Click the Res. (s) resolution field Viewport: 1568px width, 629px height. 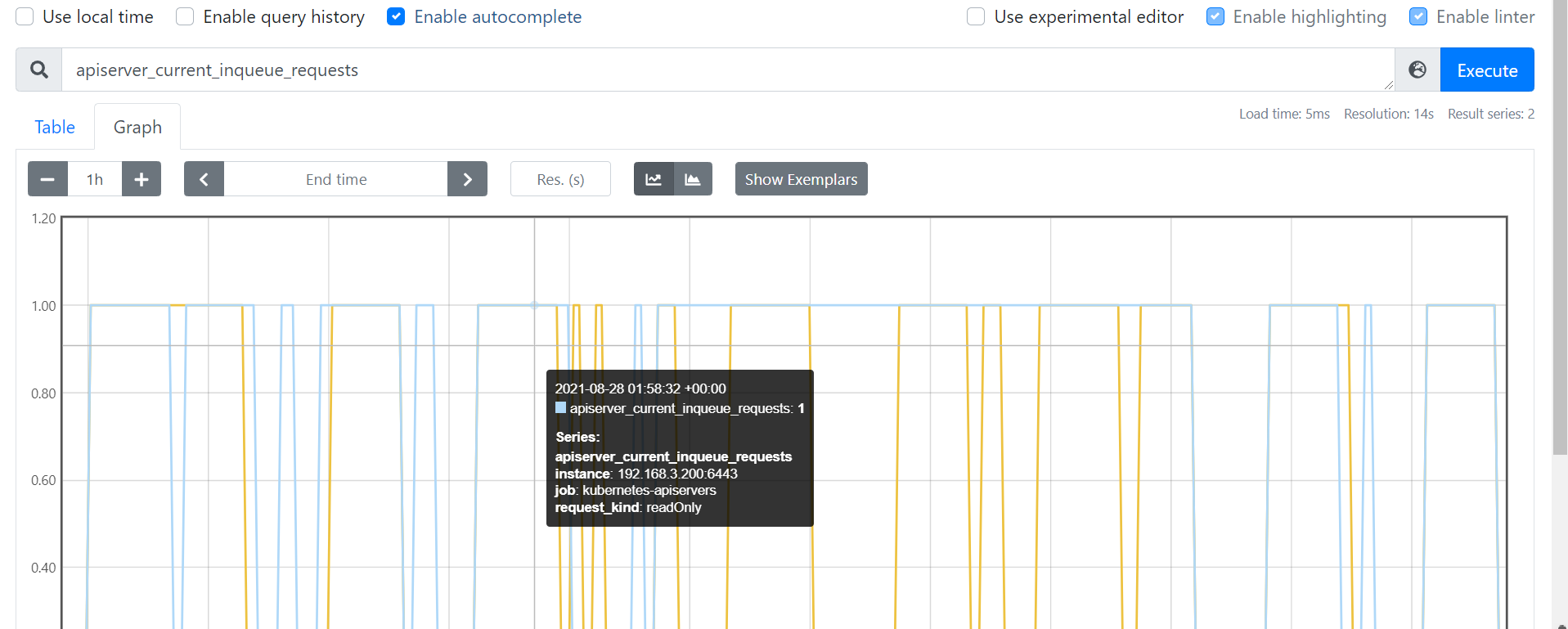click(x=560, y=179)
